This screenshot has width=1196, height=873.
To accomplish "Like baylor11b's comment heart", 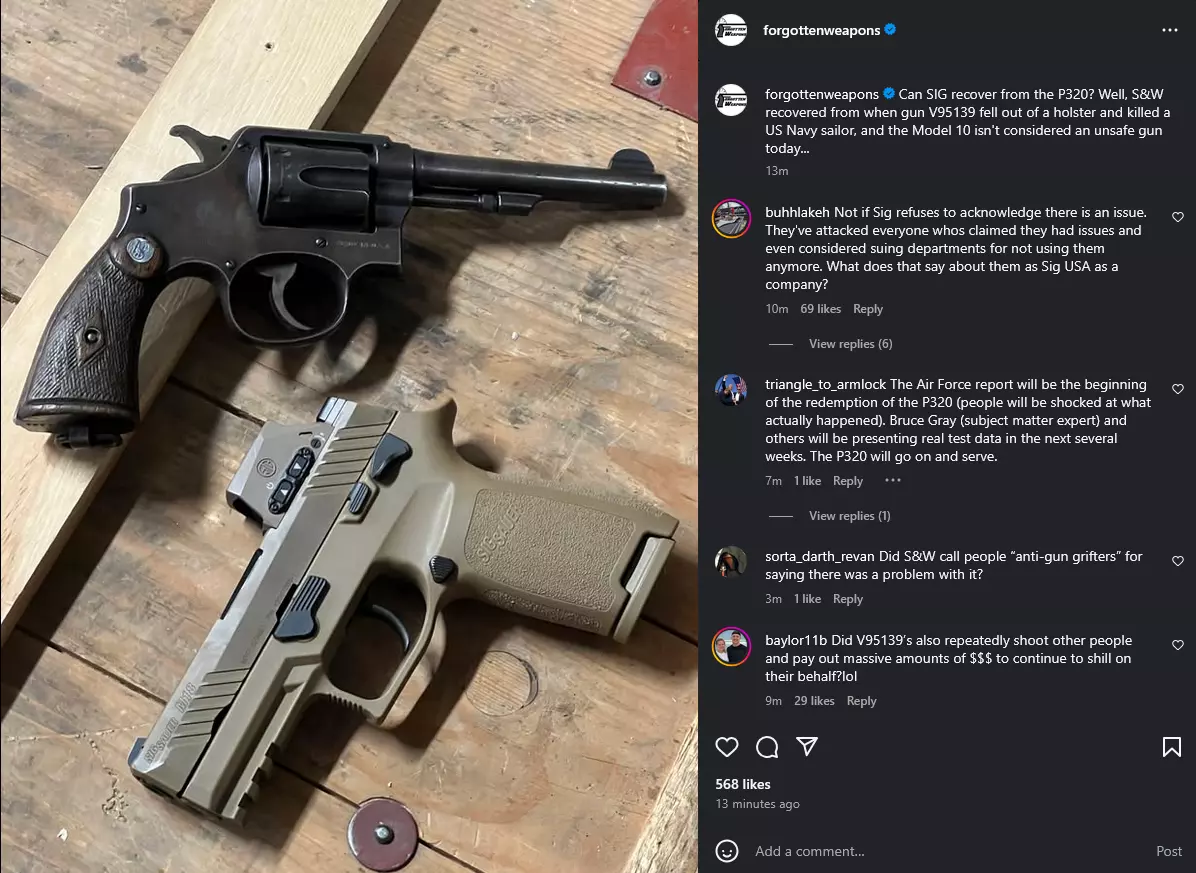I will [x=1178, y=645].
